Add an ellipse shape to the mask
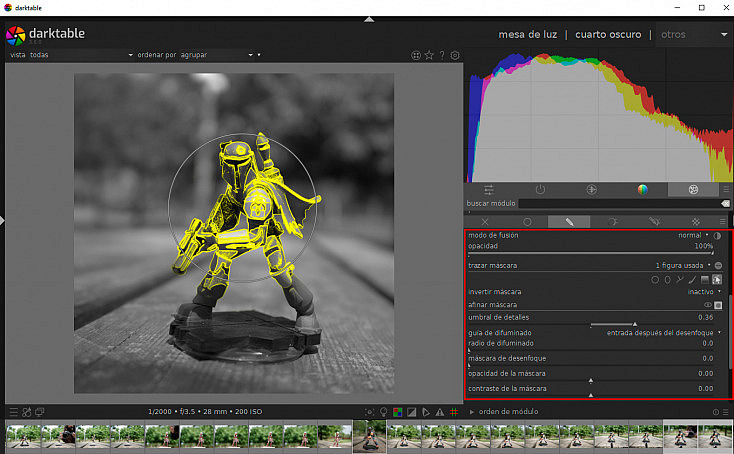The image size is (734, 454). [668, 280]
